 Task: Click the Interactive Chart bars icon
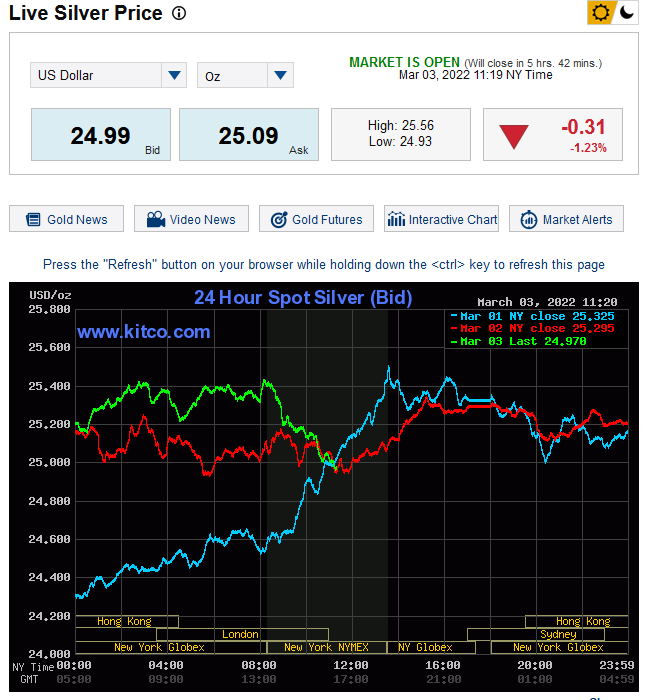(x=396, y=219)
